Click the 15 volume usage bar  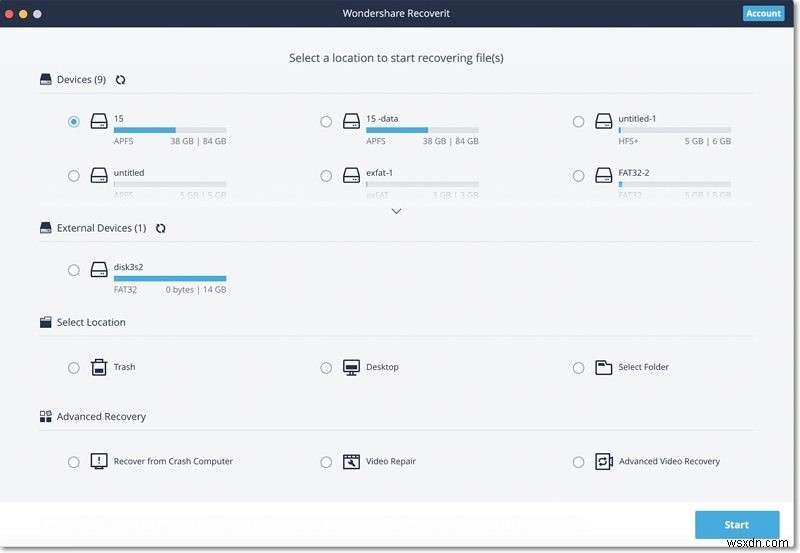(170, 130)
